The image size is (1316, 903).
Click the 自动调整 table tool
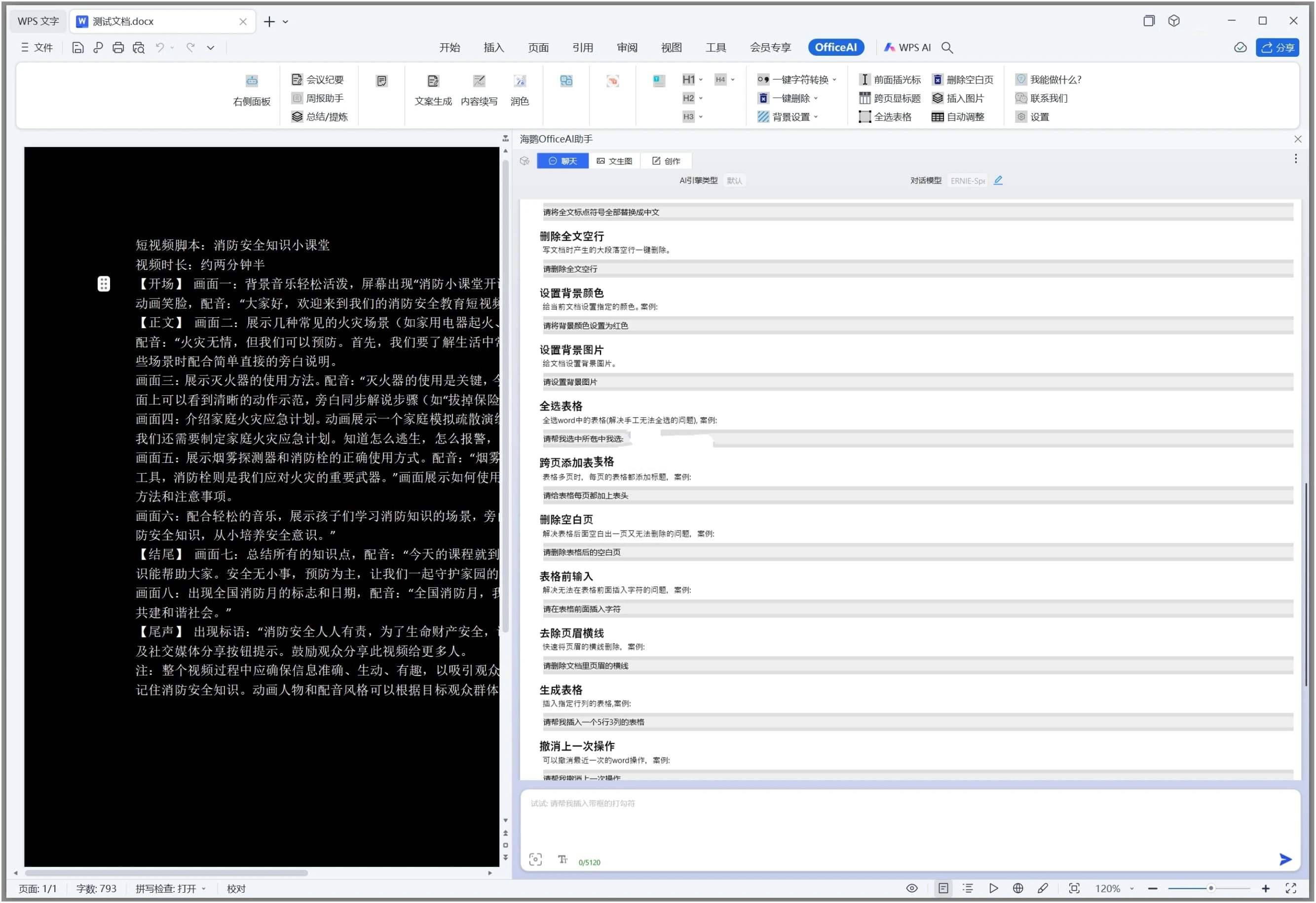(958, 116)
